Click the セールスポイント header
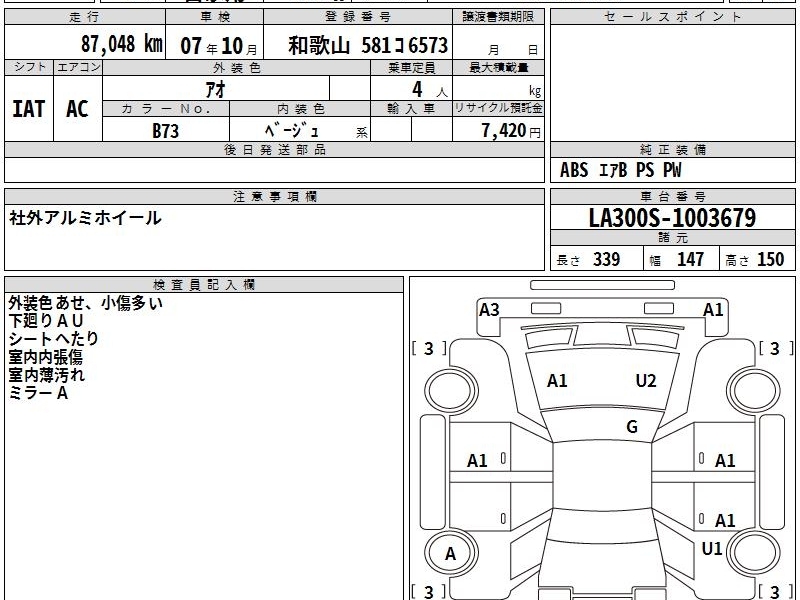This screenshot has width=800, height=600. tap(672, 17)
